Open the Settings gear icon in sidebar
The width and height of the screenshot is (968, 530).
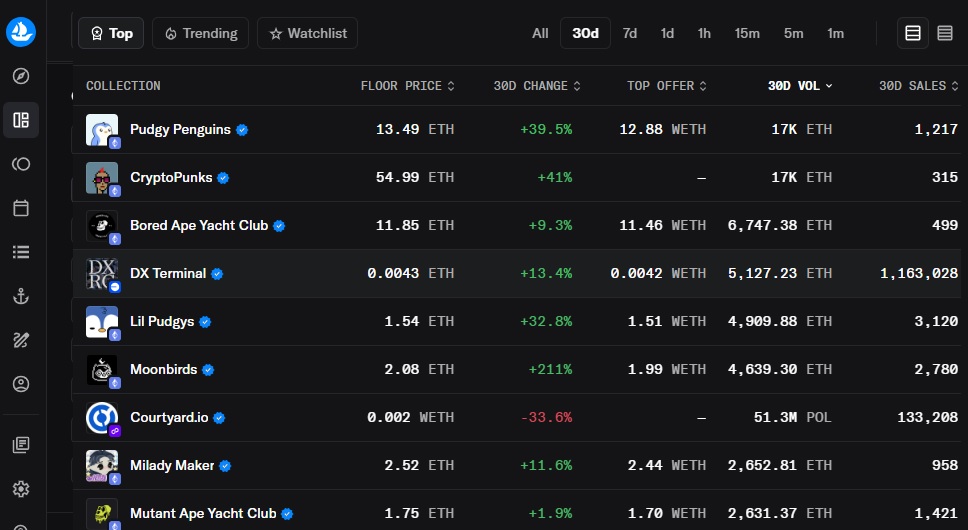(21, 489)
